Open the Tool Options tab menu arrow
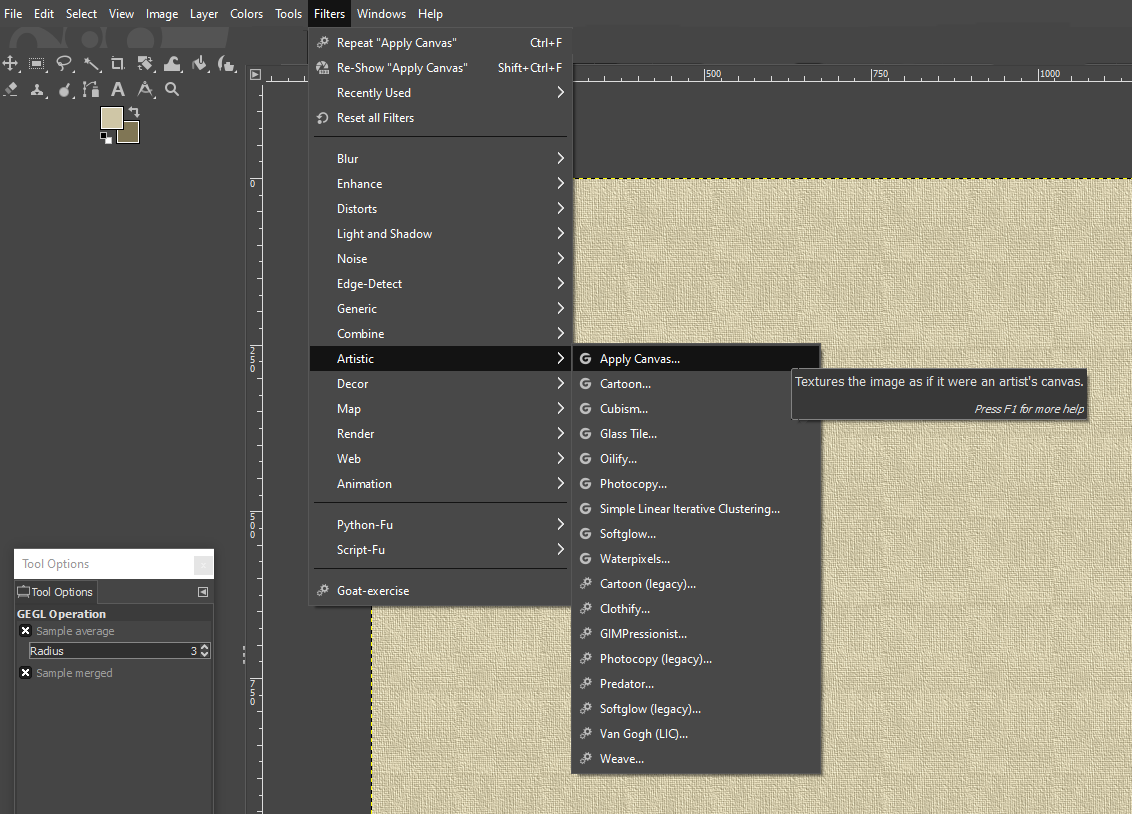 (203, 592)
